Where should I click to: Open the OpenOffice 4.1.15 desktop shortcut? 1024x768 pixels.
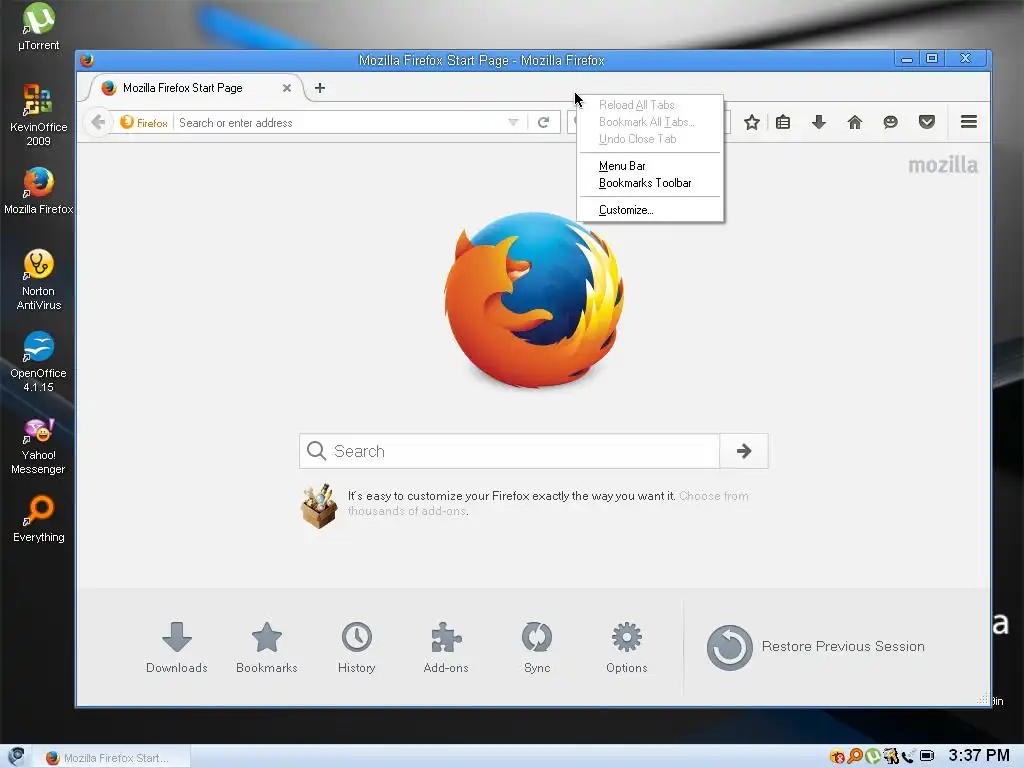pyautogui.click(x=39, y=361)
